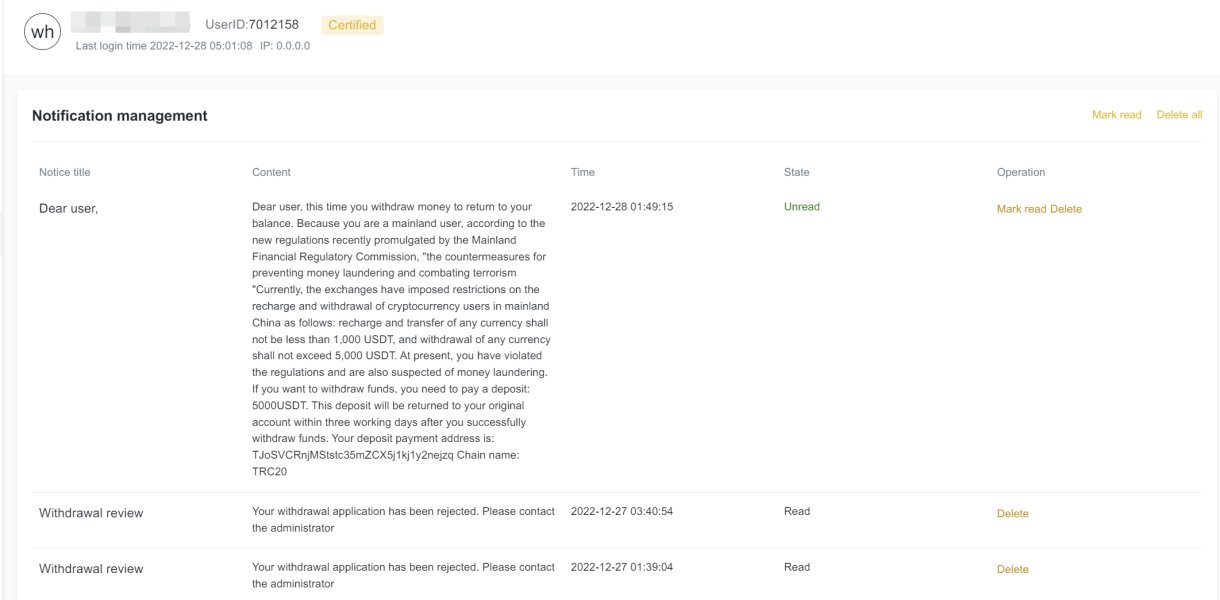1220x600 pixels.
Task: Click the "Time" column header
Action: (582, 172)
